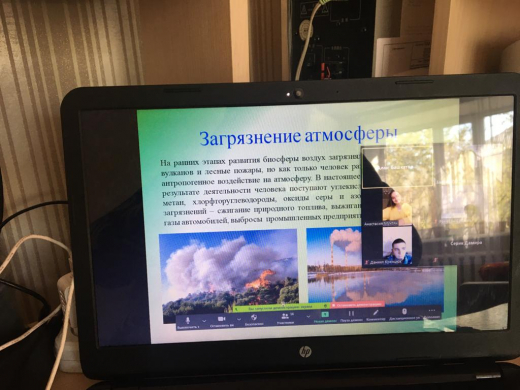The width and height of the screenshot is (520, 390).
Task: Click the red Stop Share button
Action: pos(357,304)
